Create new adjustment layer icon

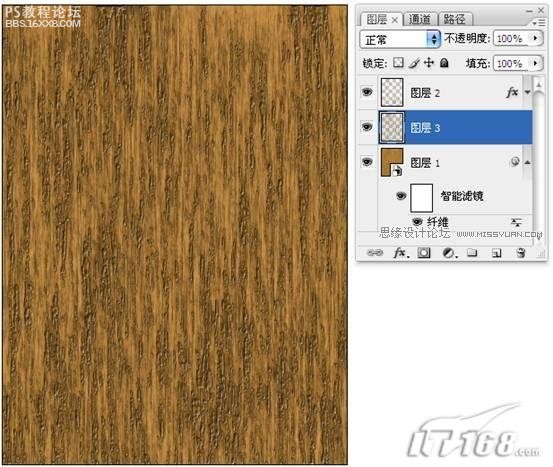tap(449, 253)
